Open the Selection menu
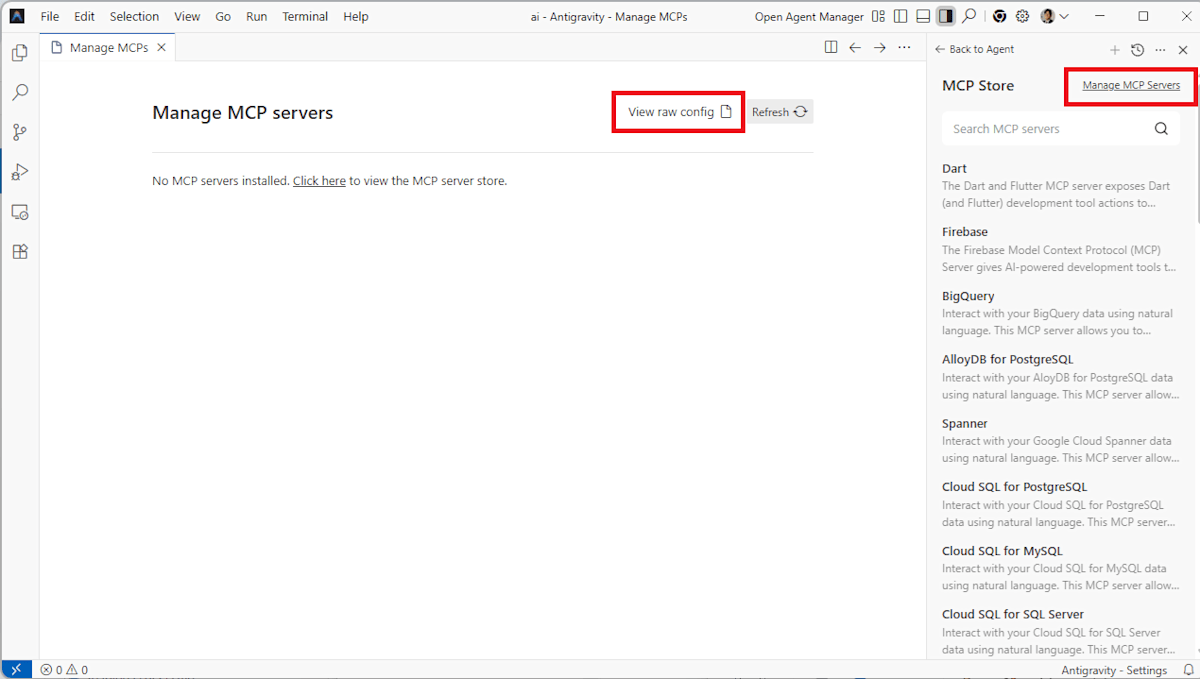Image resolution: width=1200 pixels, height=679 pixels. coord(134,16)
